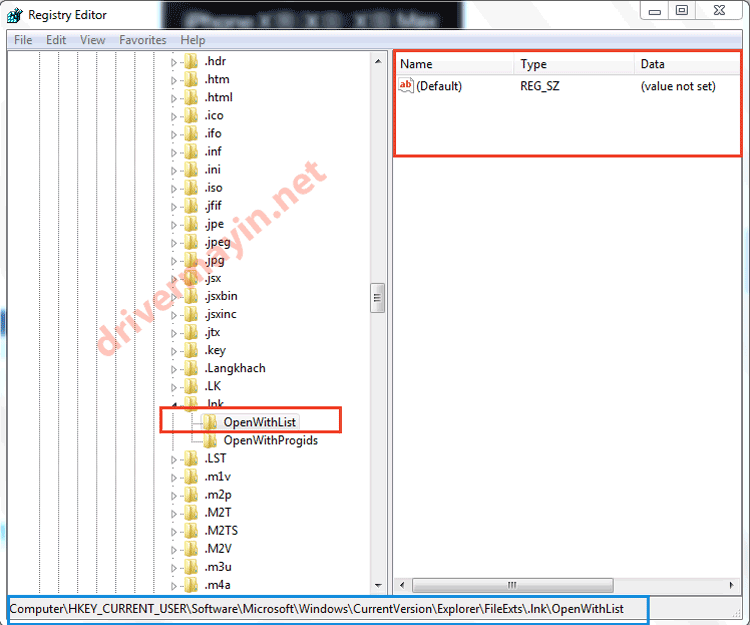Click the OpenWithProgids folder icon
750x625 pixels.
pos(210,441)
